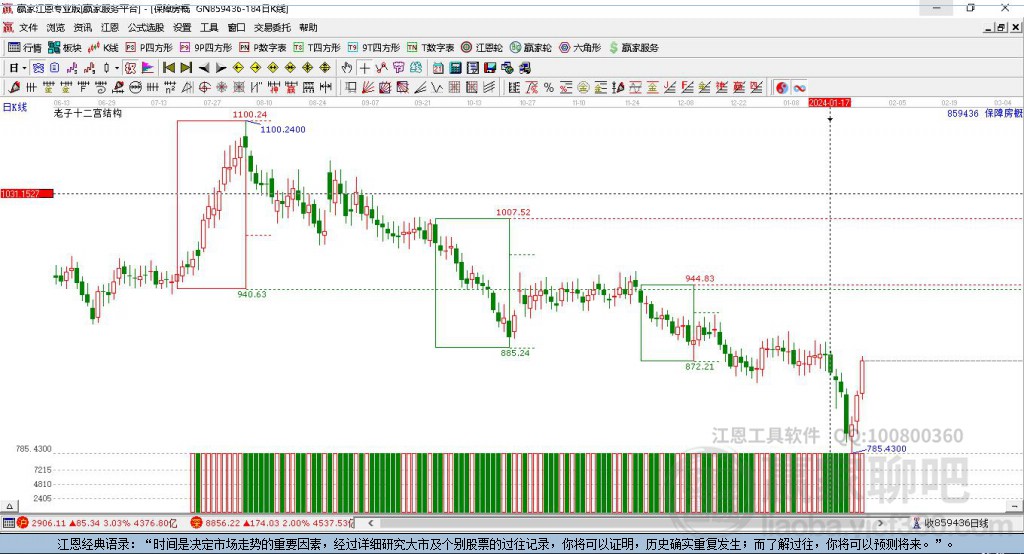Screen dimensions: 1024x554
Task: Click the calendar date icon
Action: coord(438,68)
